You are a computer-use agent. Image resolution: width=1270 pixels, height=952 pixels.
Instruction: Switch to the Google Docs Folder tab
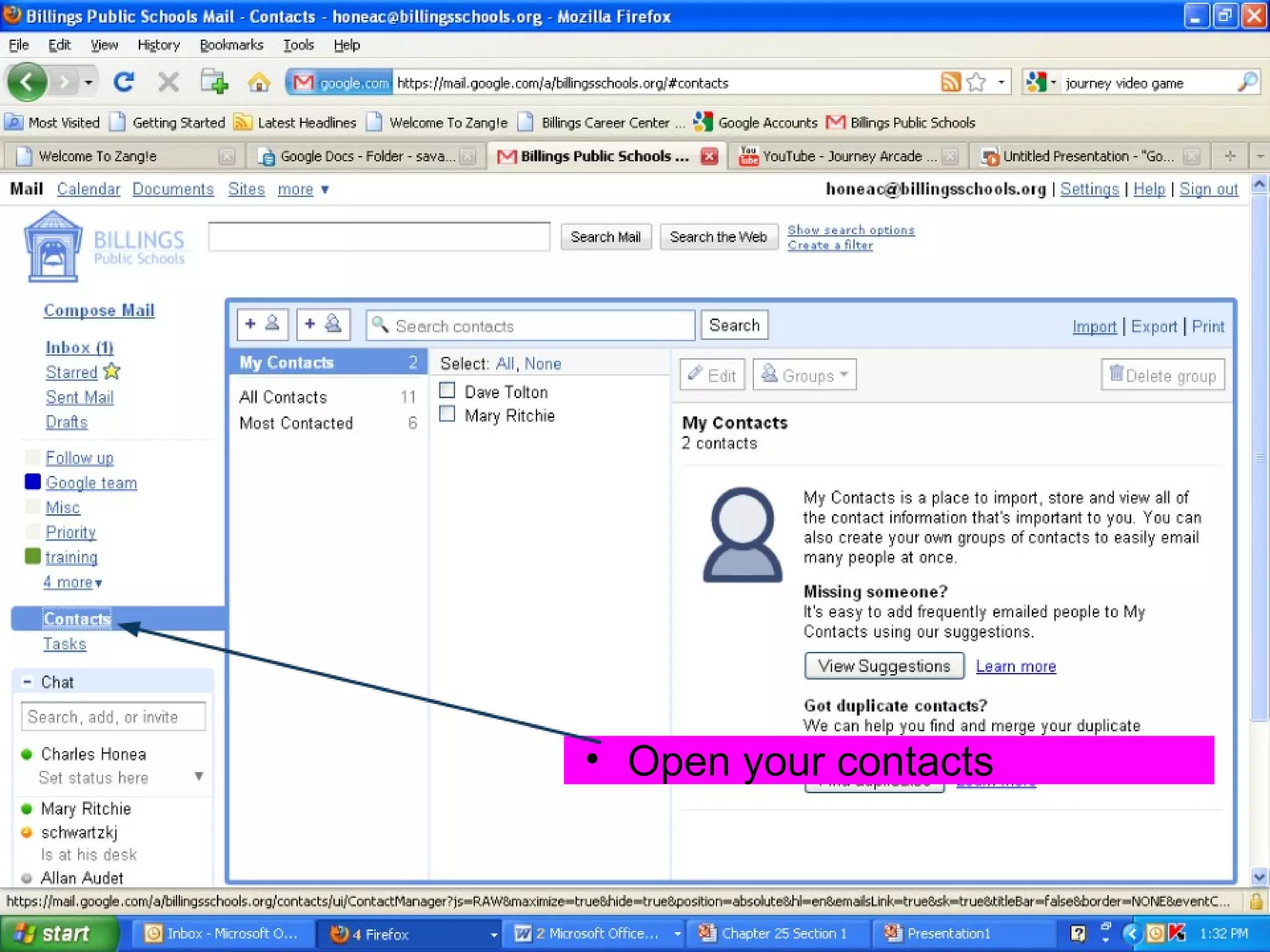(366, 156)
